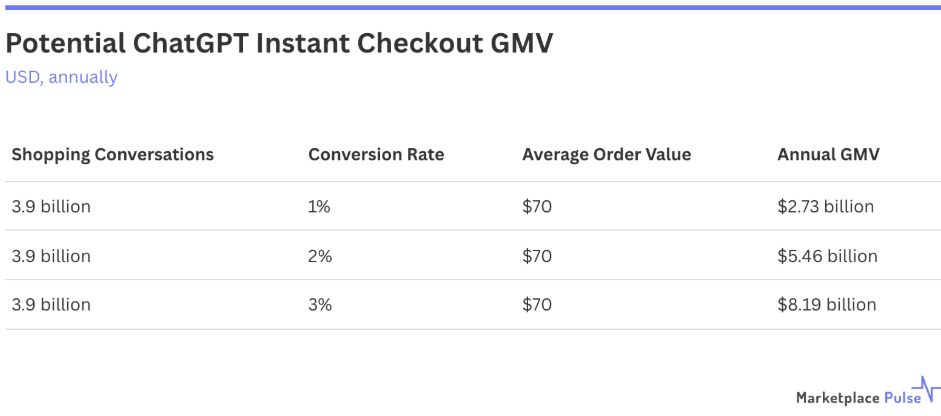Viewport: 941px width, 416px height.
Task: Click the $2.73 billion GMV cell
Action: (x=825, y=207)
